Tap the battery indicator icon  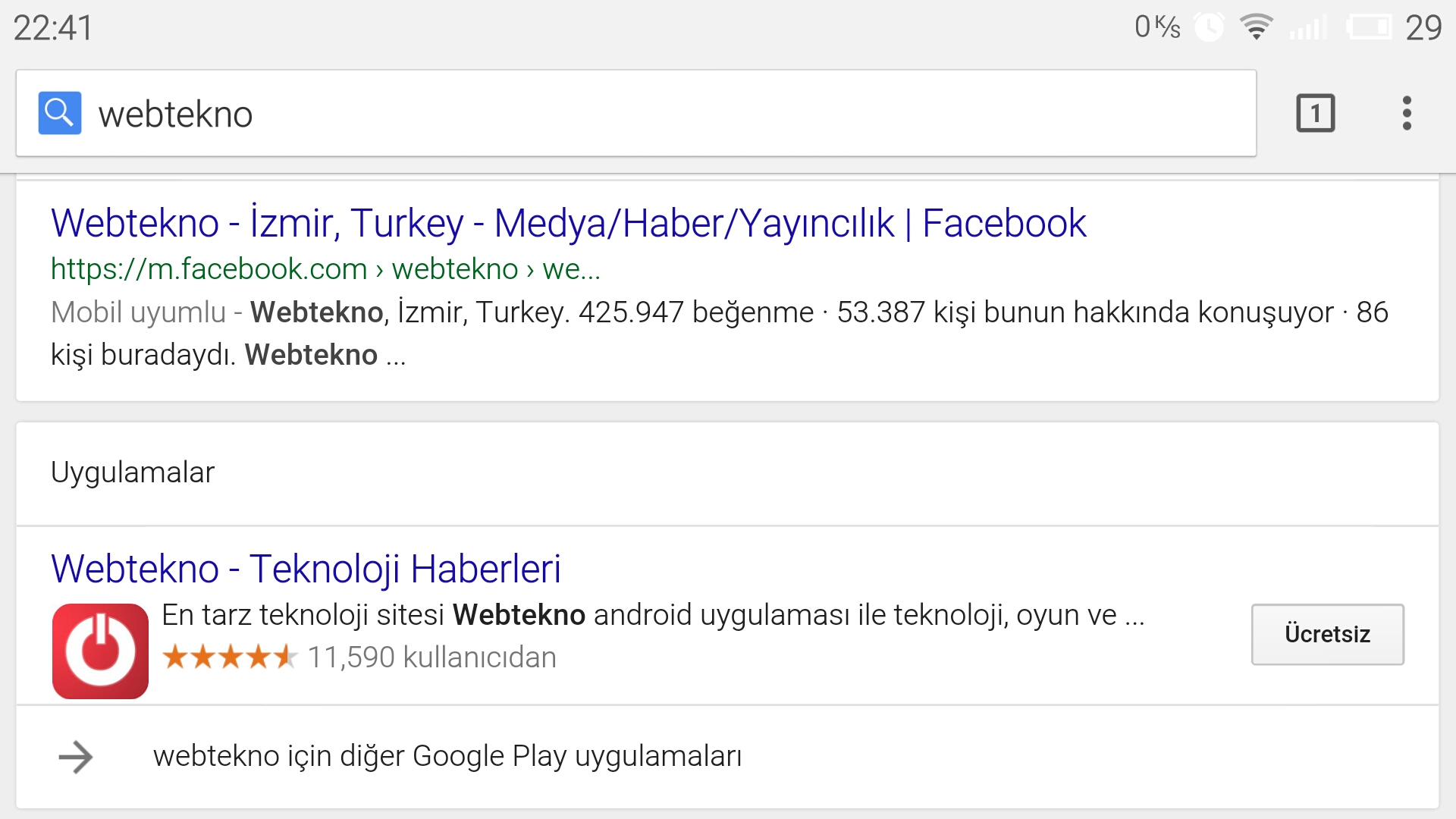point(1370,27)
